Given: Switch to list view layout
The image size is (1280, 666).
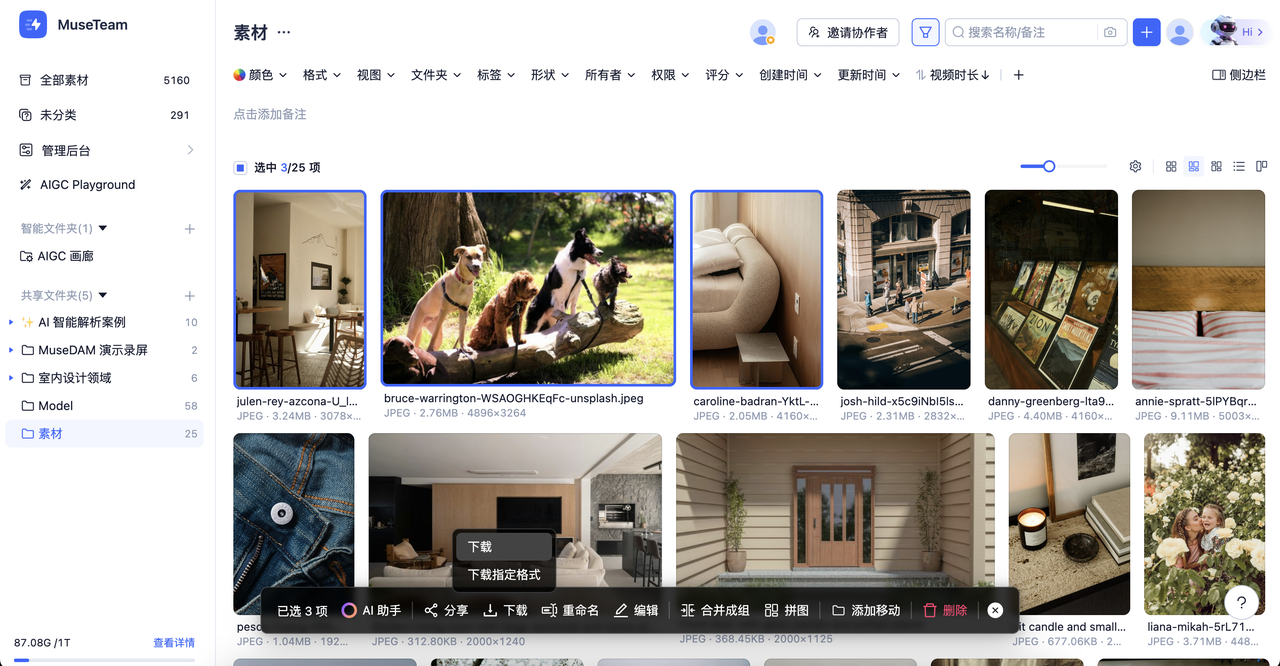Looking at the screenshot, I should pos(1238,166).
